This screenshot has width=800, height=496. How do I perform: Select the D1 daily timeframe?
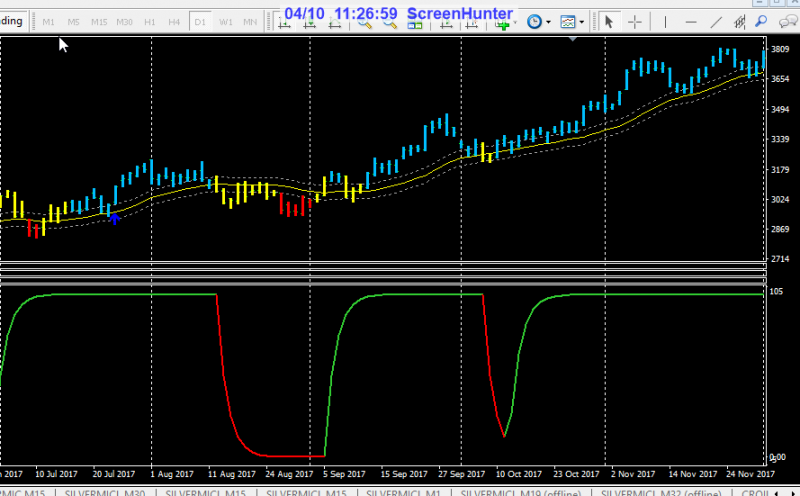coord(199,22)
